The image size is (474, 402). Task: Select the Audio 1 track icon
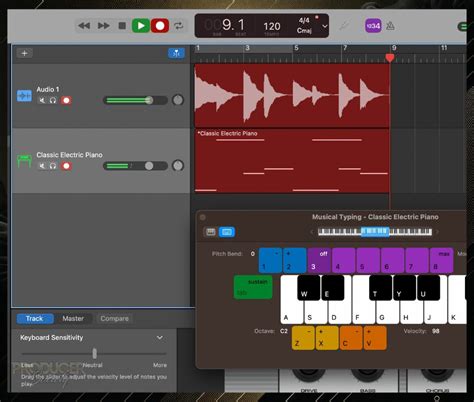pos(24,96)
